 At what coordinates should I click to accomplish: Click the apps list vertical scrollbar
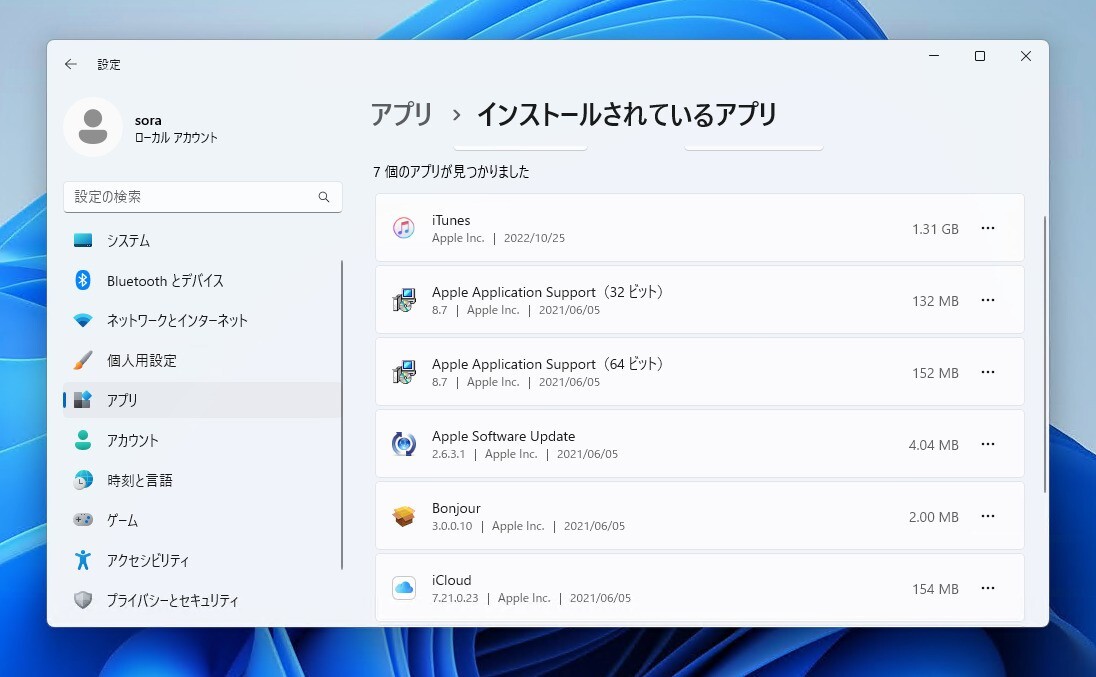(1045, 354)
